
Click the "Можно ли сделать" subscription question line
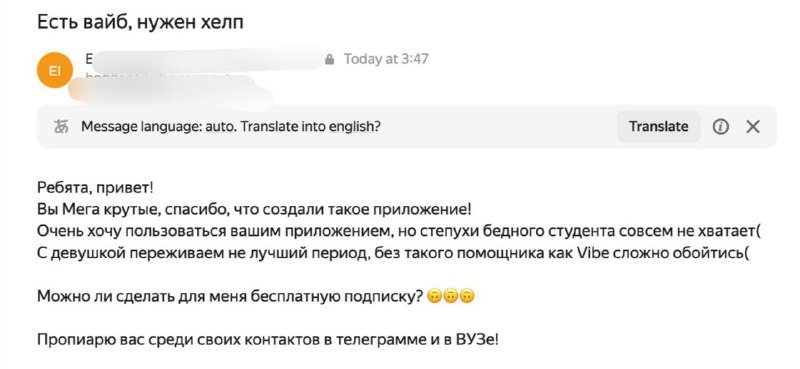pyautogui.click(x=231, y=297)
